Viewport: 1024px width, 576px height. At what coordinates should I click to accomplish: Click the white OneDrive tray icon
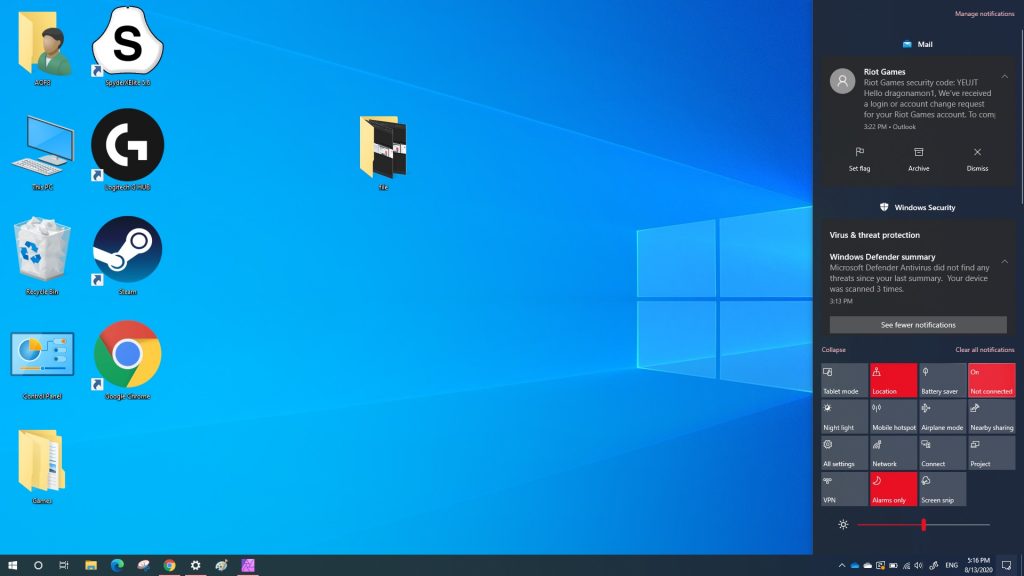[x=867, y=566]
